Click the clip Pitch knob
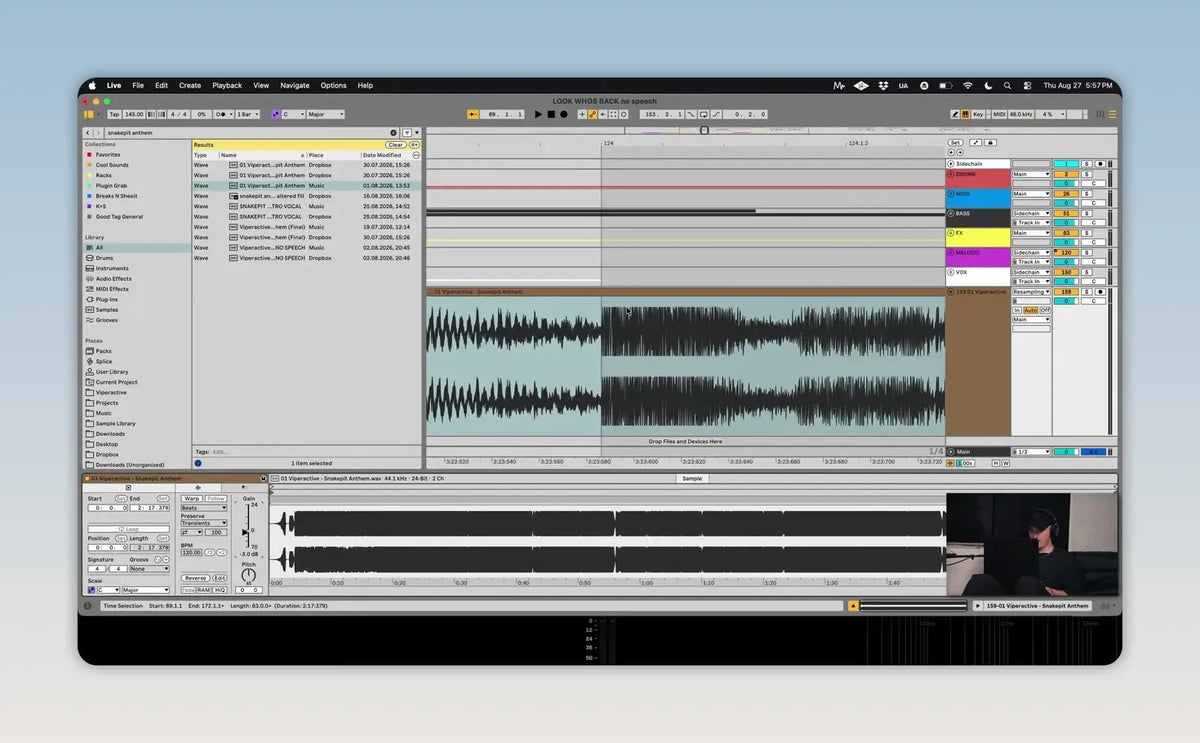This screenshot has width=1200, height=743. click(248, 575)
